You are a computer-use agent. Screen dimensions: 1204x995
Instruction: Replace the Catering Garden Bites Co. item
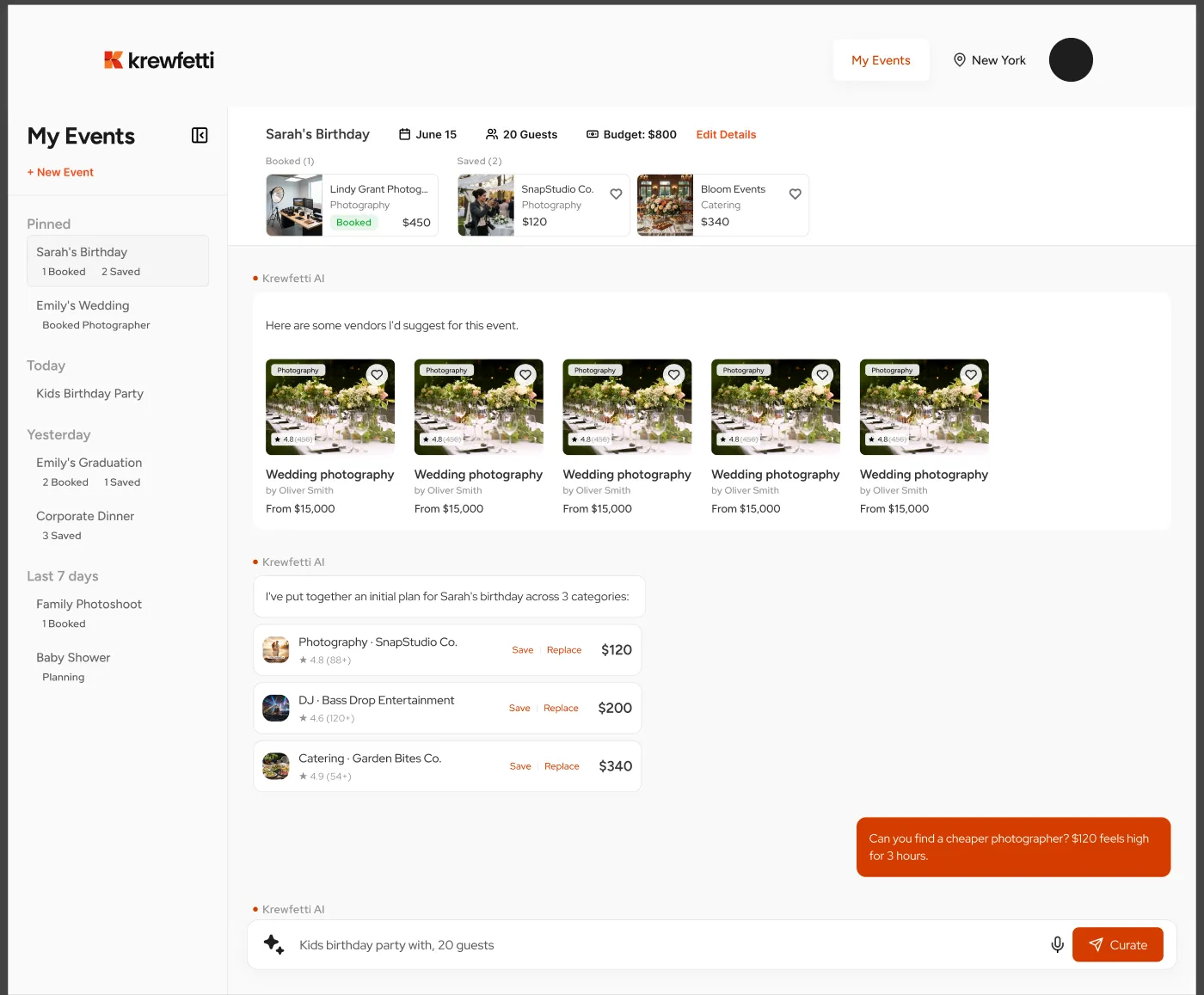click(x=562, y=766)
